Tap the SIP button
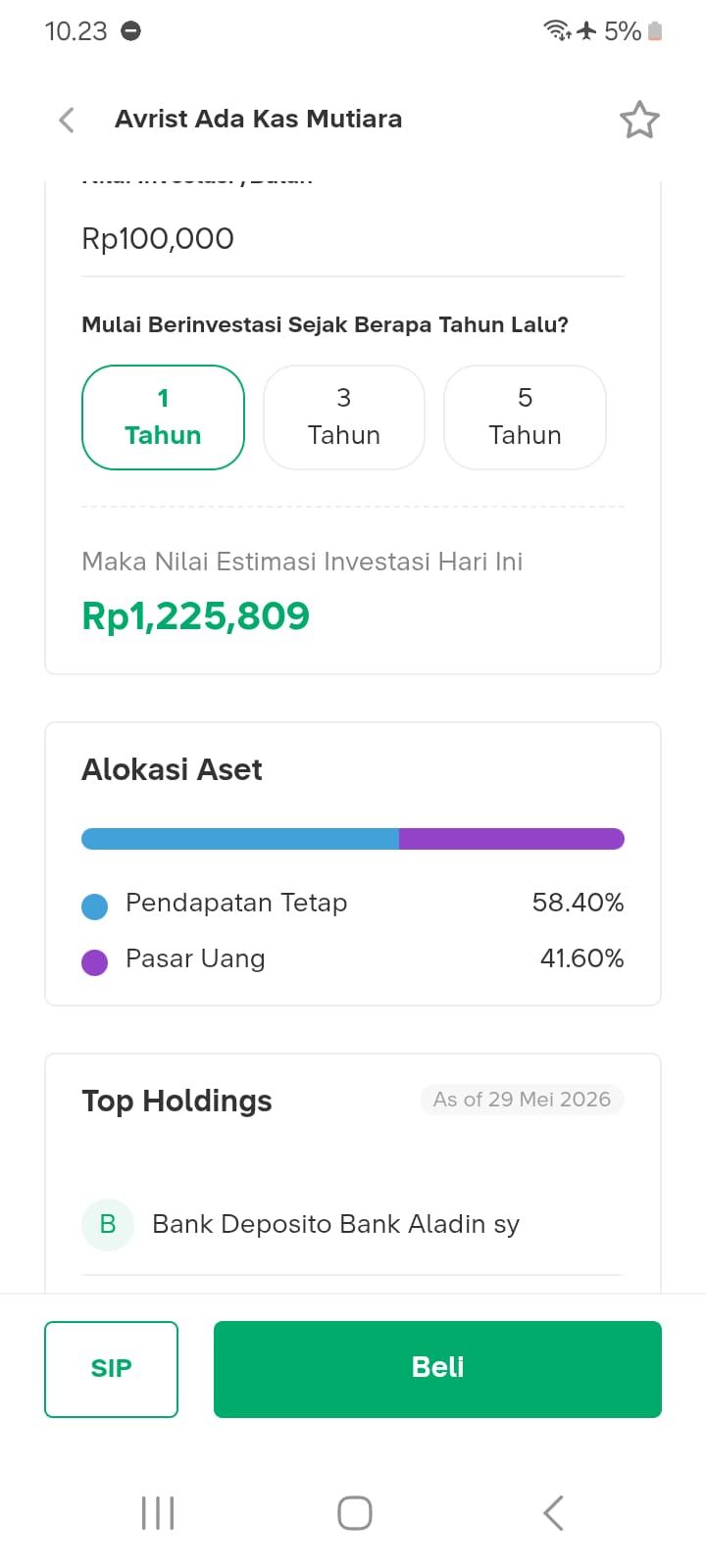Image resolution: width=706 pixels, height=1568 pixels. [111, 1369]
